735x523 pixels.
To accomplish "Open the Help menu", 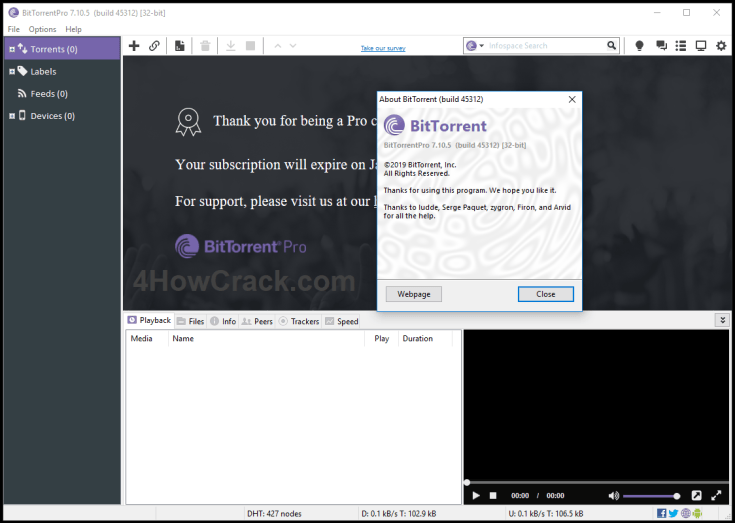I will [x=73, y=29].
